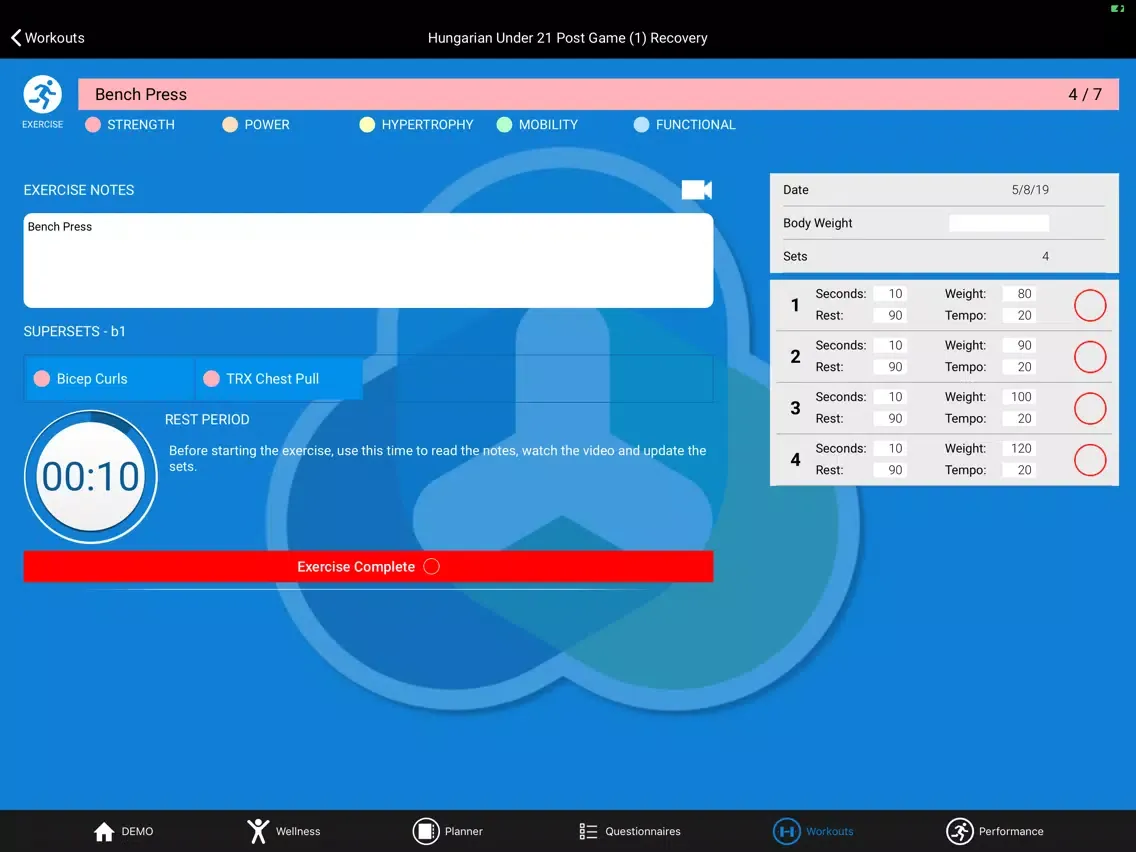This screenshot has width=1136, height=852.
Task: Edit set 3 Tempo value
Action: click(1019, 418)
